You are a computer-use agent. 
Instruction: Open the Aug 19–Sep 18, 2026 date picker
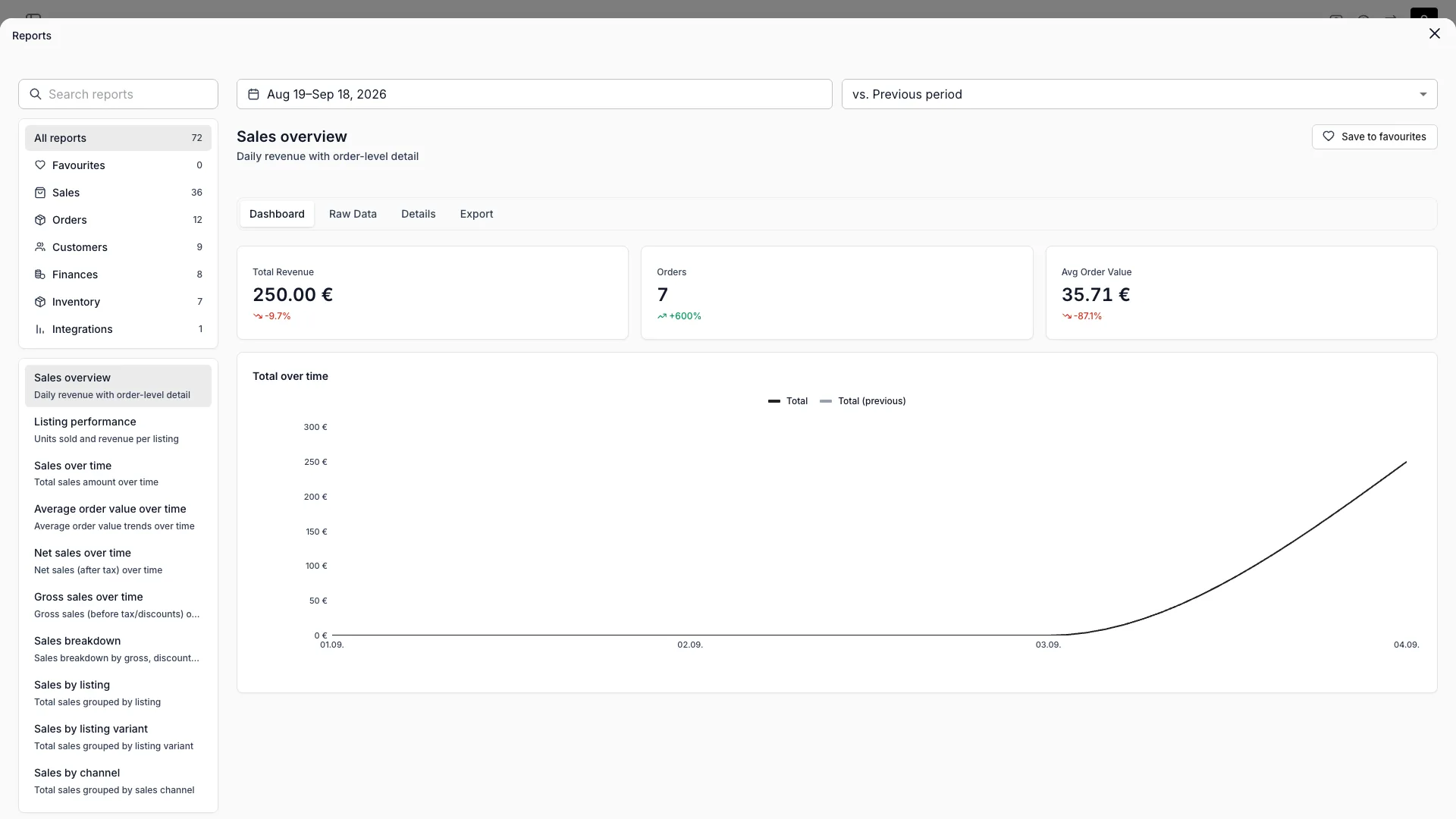click(x=534, y=94)
